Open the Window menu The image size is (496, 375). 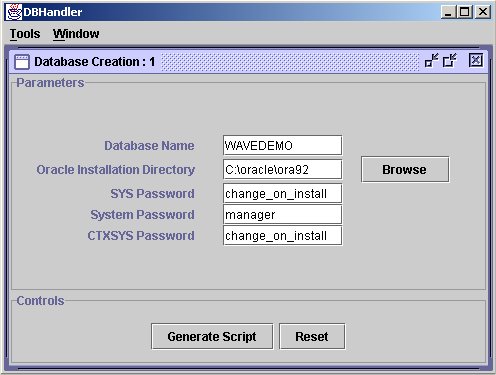click(76, 34)
